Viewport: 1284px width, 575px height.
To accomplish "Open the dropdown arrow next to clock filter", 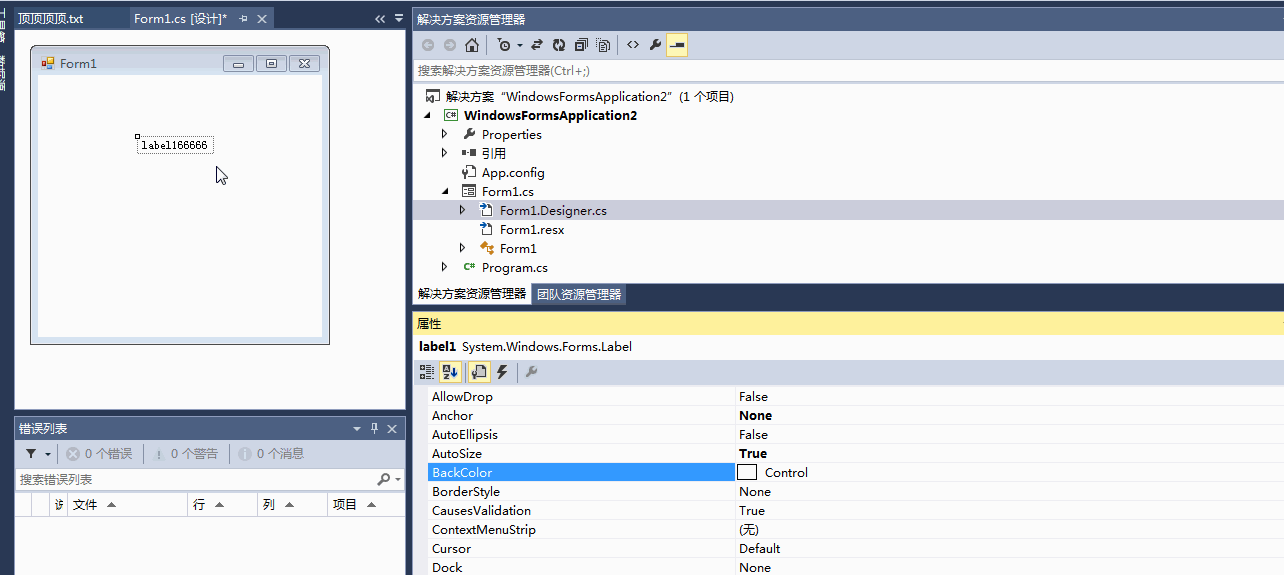I will (520, 45).
